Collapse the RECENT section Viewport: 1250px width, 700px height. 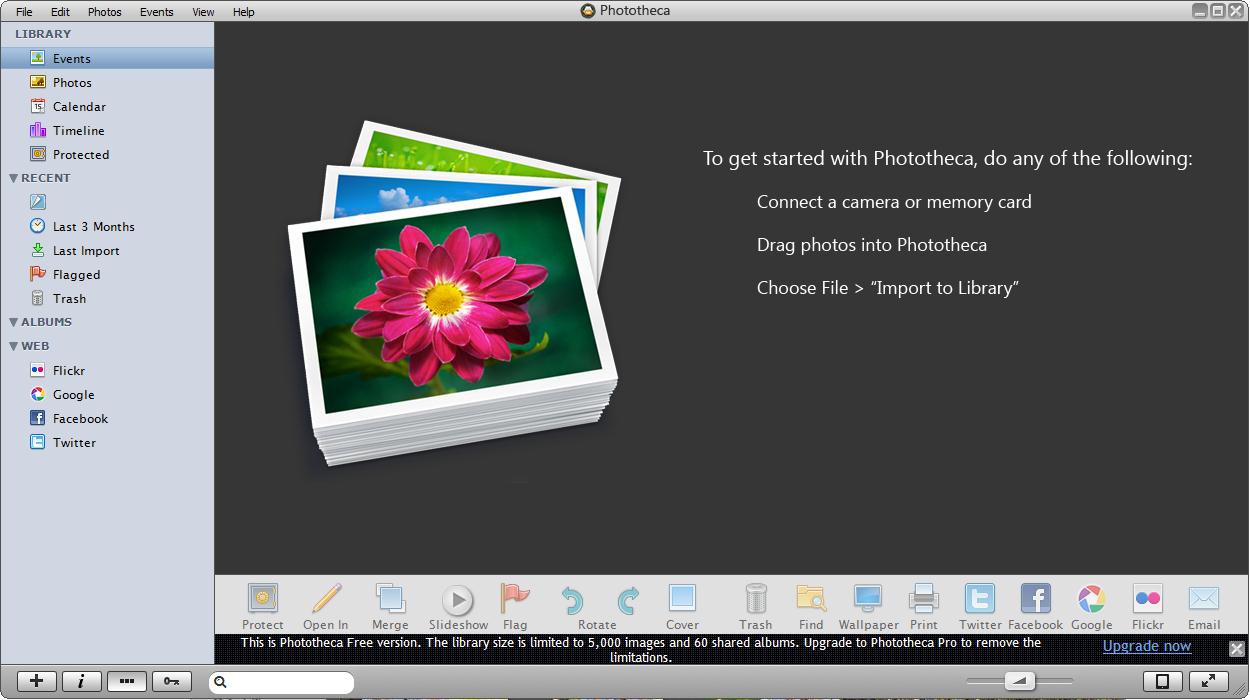click(11, 177)
